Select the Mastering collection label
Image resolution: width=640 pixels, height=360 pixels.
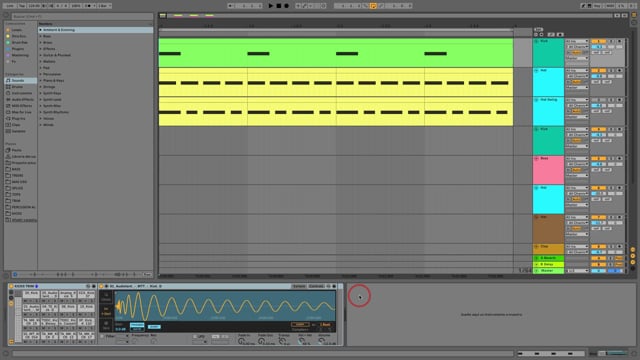(x=20, y=55)
